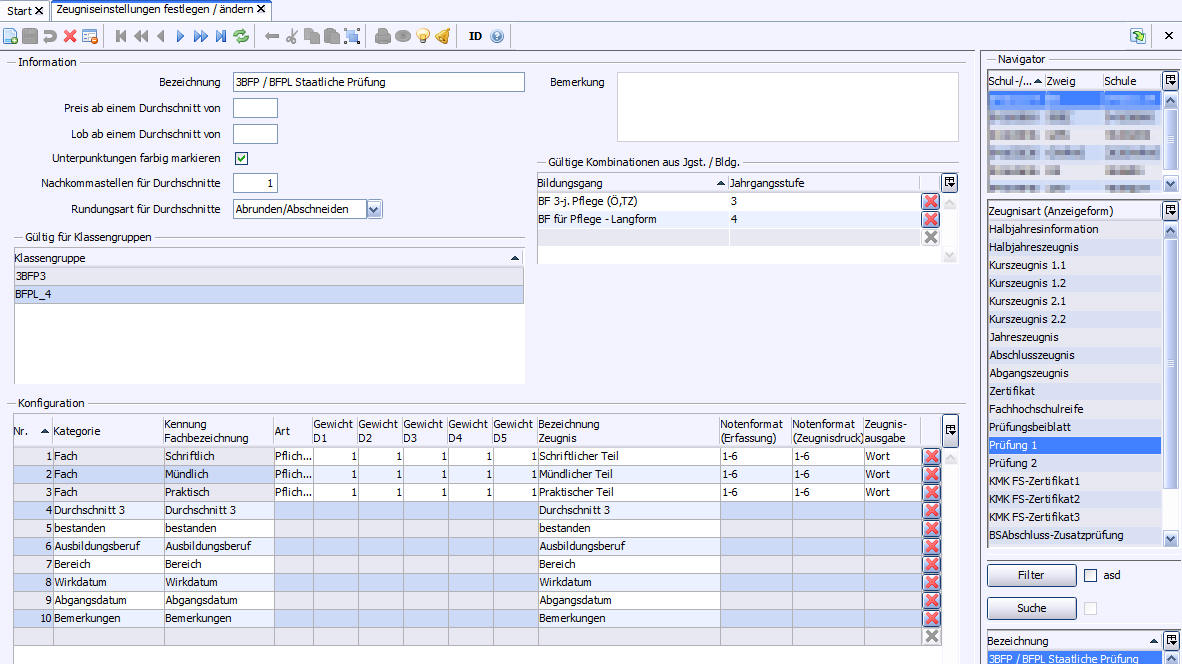The width and height of the screenshot is (1182, 664).
Task: Click the light bulb hint icon
Action: (423, 36)
